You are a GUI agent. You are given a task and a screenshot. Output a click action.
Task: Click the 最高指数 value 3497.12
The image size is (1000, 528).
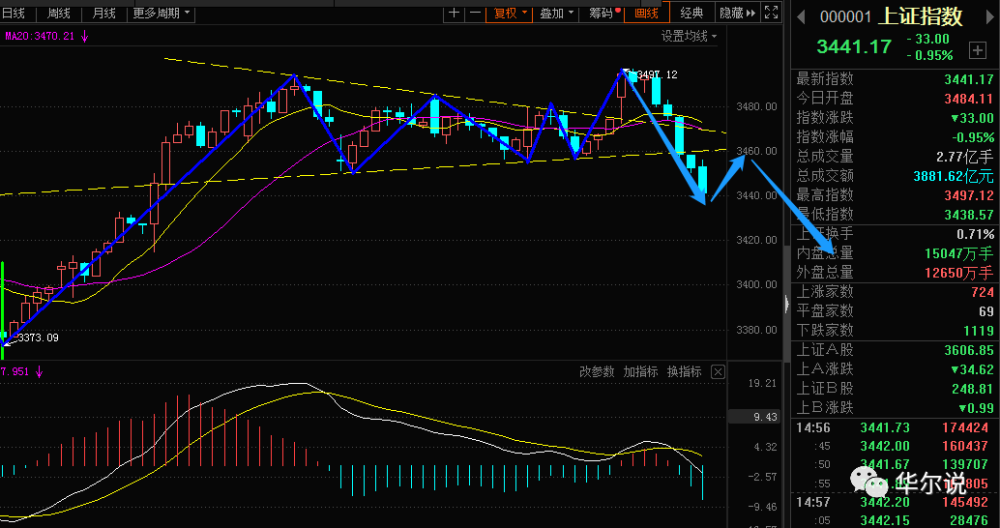click(x=969, y=195)
